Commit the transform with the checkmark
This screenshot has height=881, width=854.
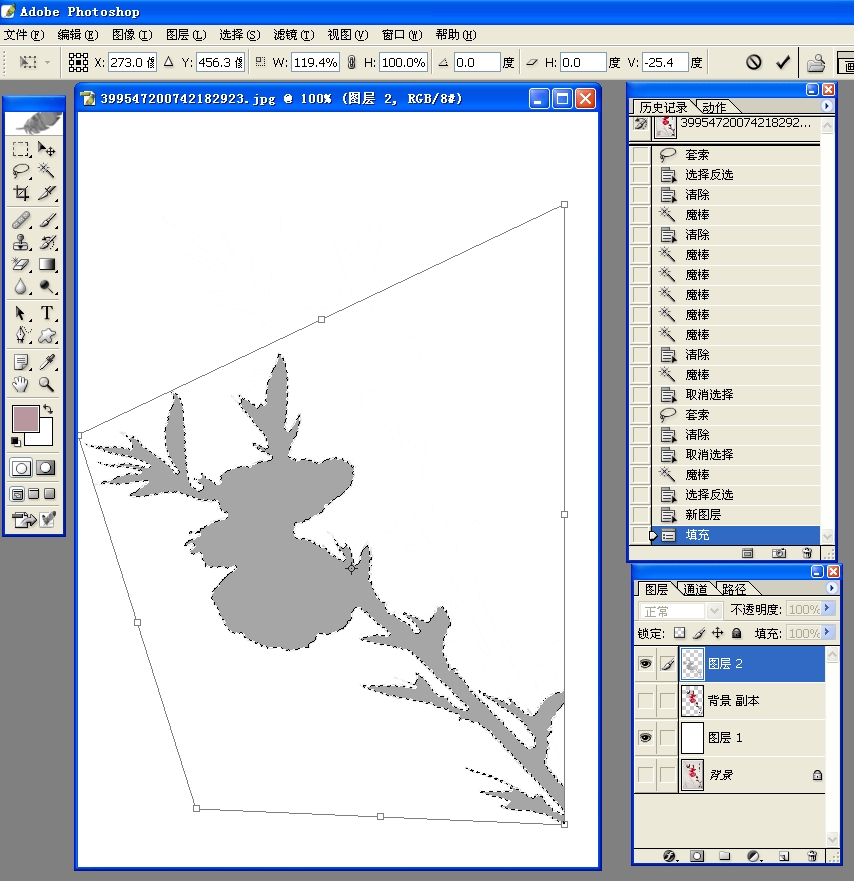[x=783, y=62]
